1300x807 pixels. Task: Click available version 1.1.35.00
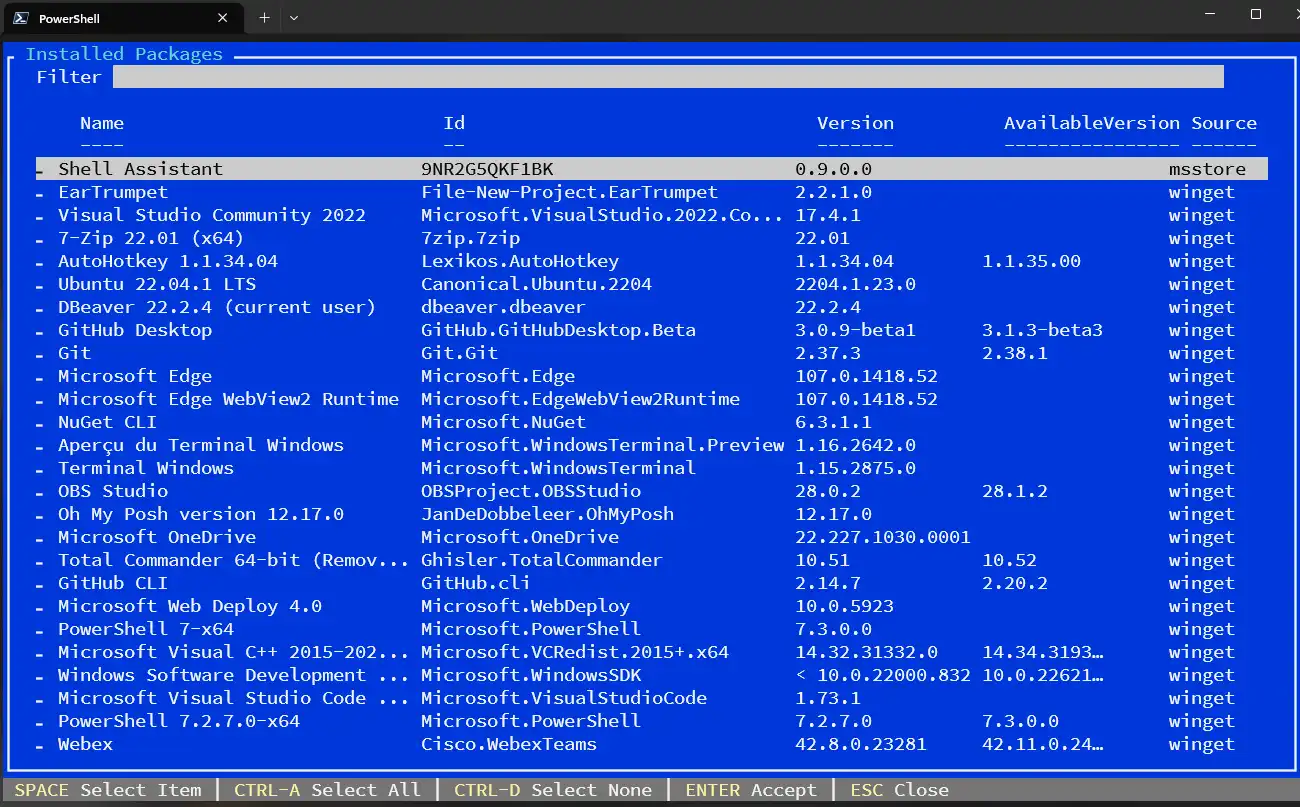click(1032, 261)
